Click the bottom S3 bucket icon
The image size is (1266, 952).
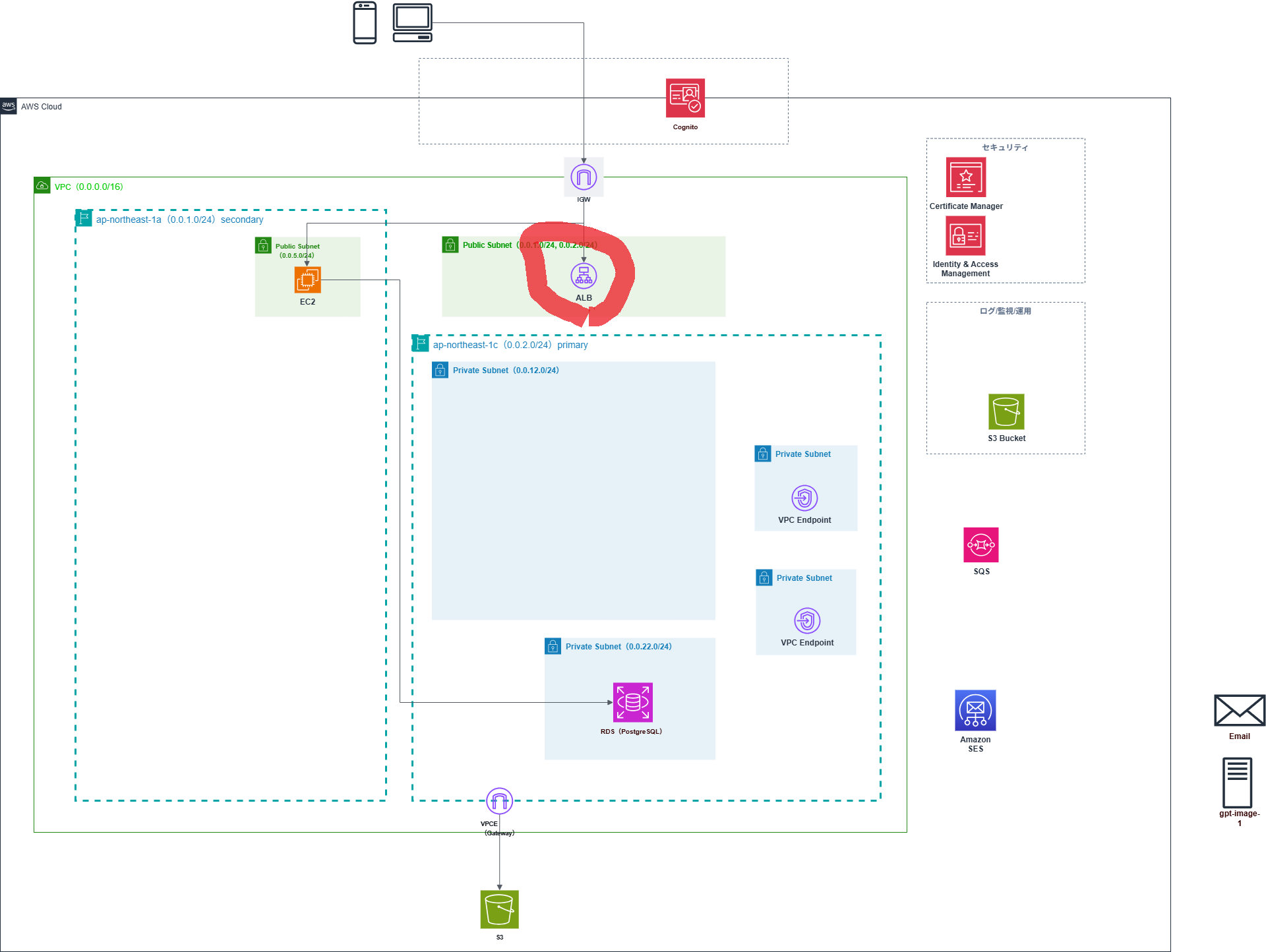click(499, 909)
